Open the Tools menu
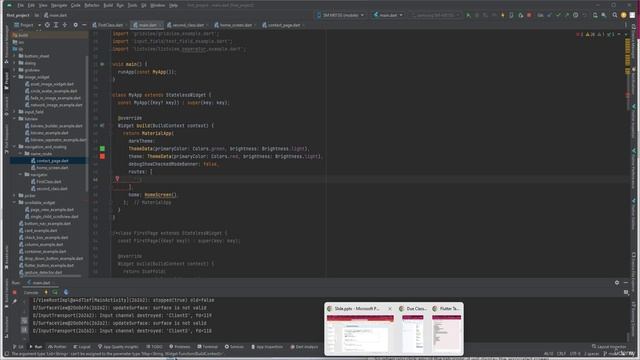 tap(133, 5)
